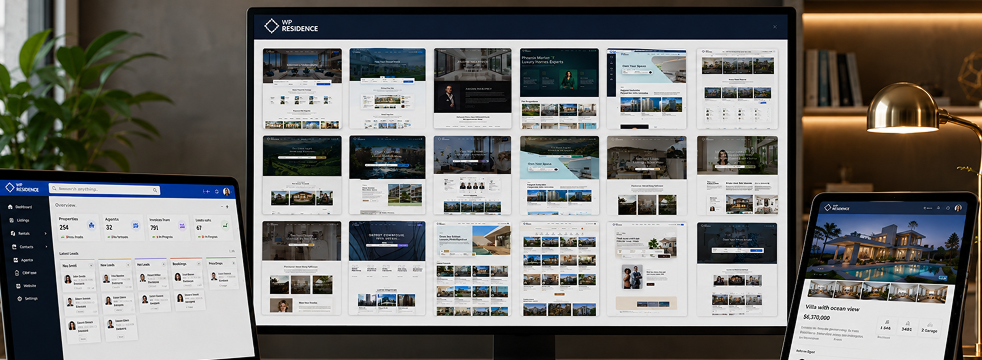Open the New Leads column dropdown
The height and width of the screenshot is (360, 982).
128,265
